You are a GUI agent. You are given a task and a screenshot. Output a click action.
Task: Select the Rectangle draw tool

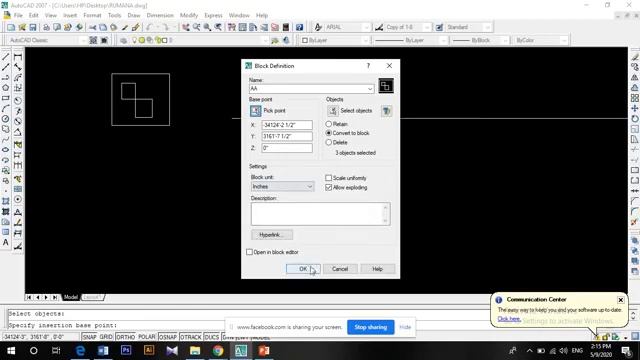click(6, 98)
